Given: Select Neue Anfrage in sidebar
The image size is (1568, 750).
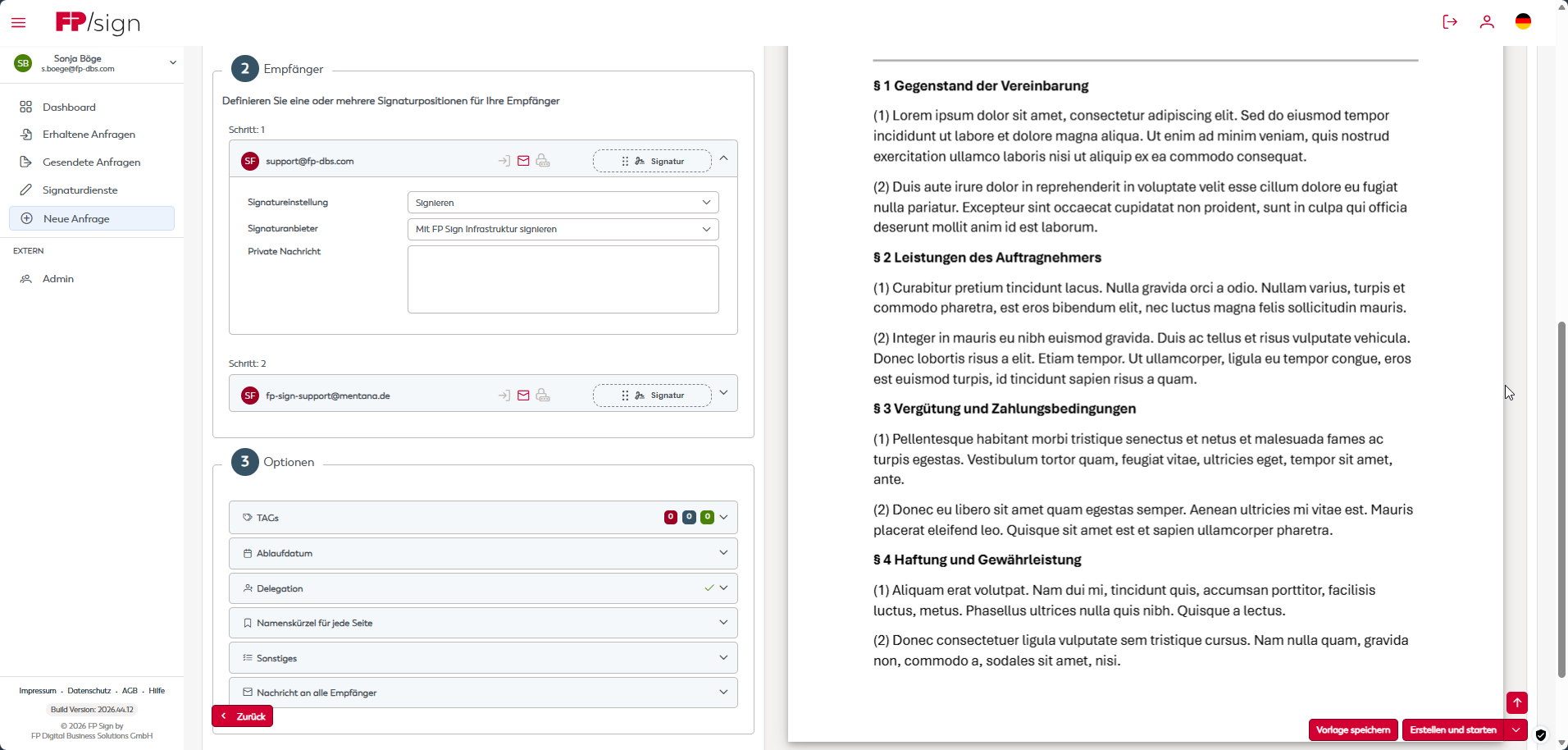Looking at the screenshot, I should 92,218.
